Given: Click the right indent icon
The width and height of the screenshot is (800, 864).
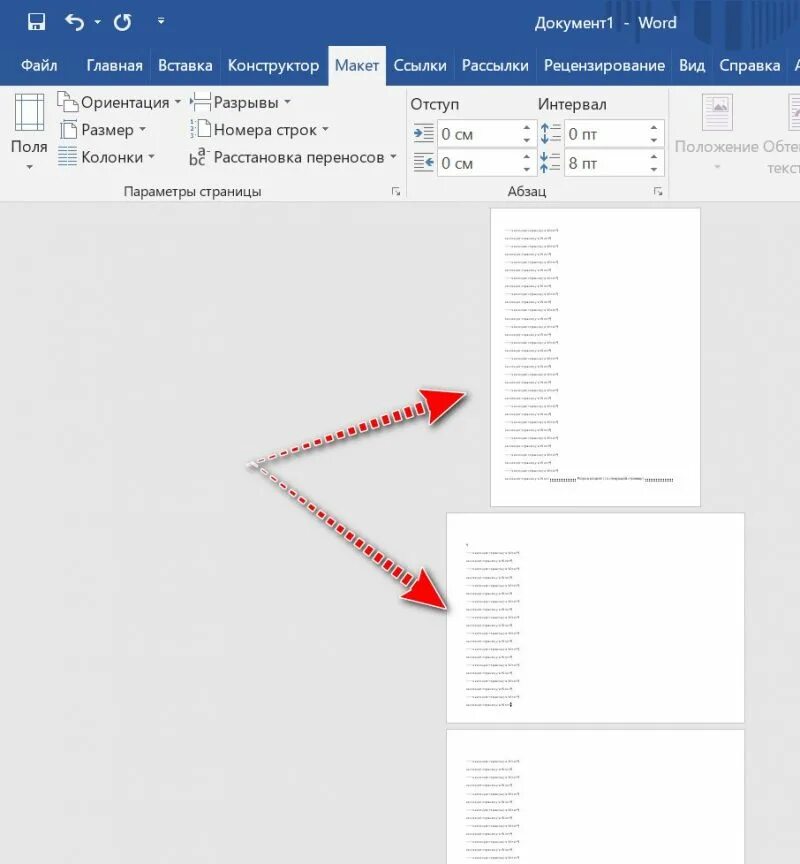Looking at the screenshot, I should tap(423, 163).
